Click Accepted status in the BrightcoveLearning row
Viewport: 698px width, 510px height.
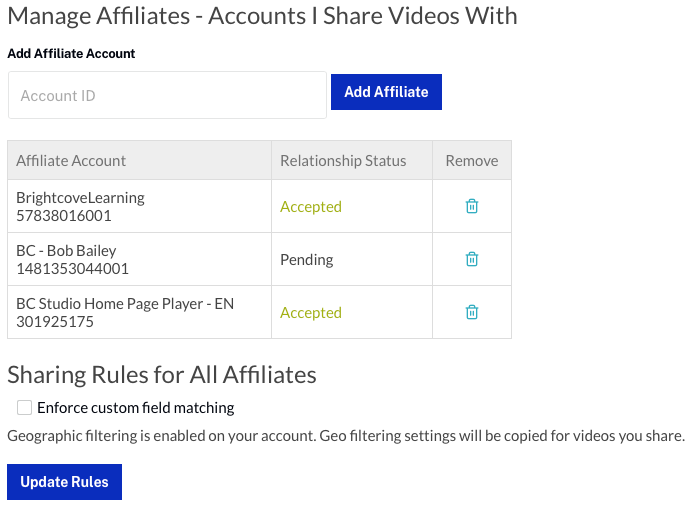(311, 206)
